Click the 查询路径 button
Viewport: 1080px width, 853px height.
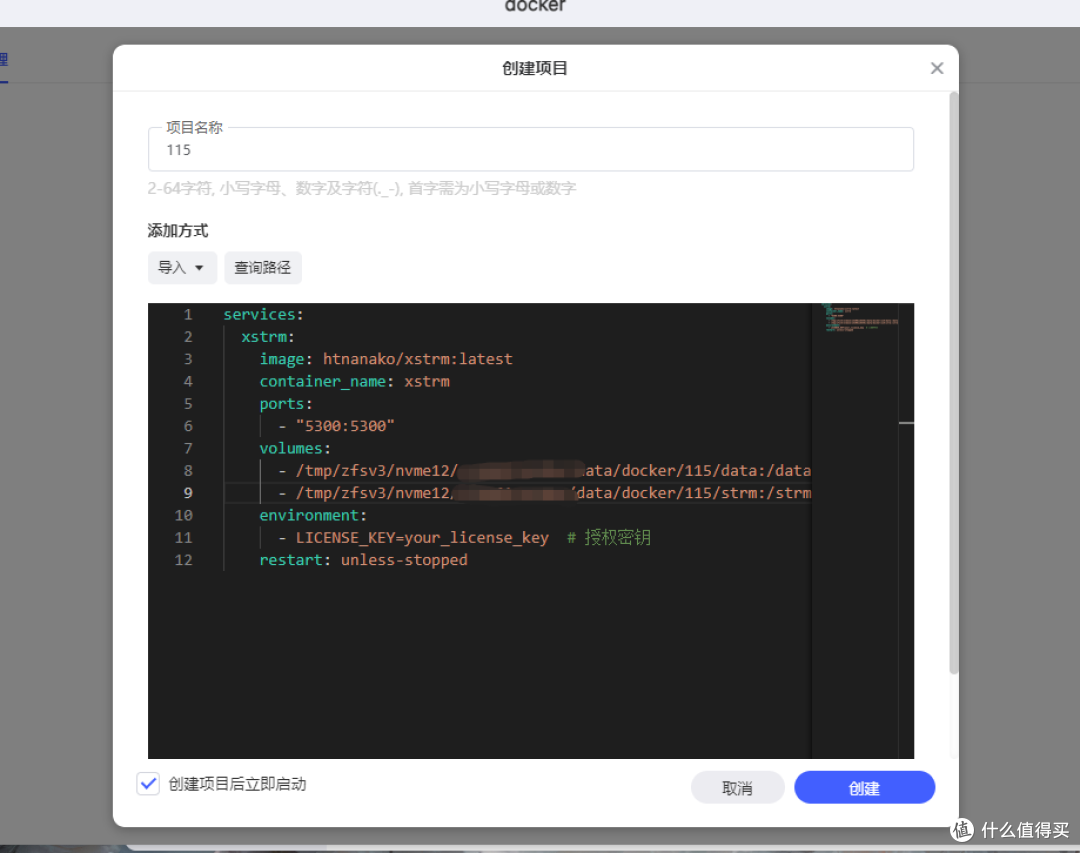tap(262, 267)
